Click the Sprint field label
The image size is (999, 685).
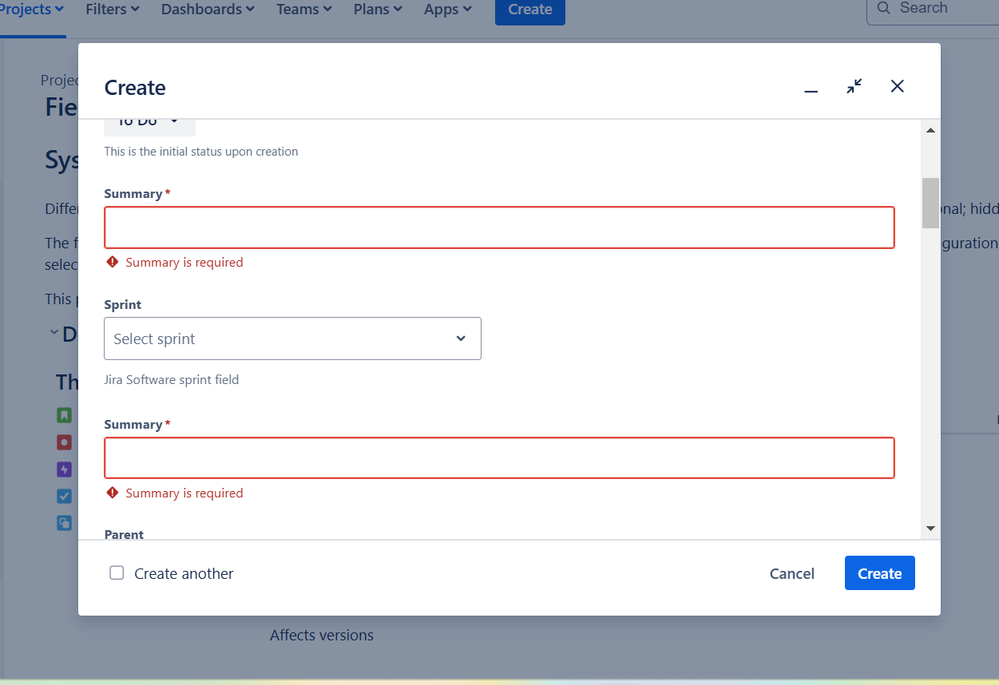click(x=122, y=305)
